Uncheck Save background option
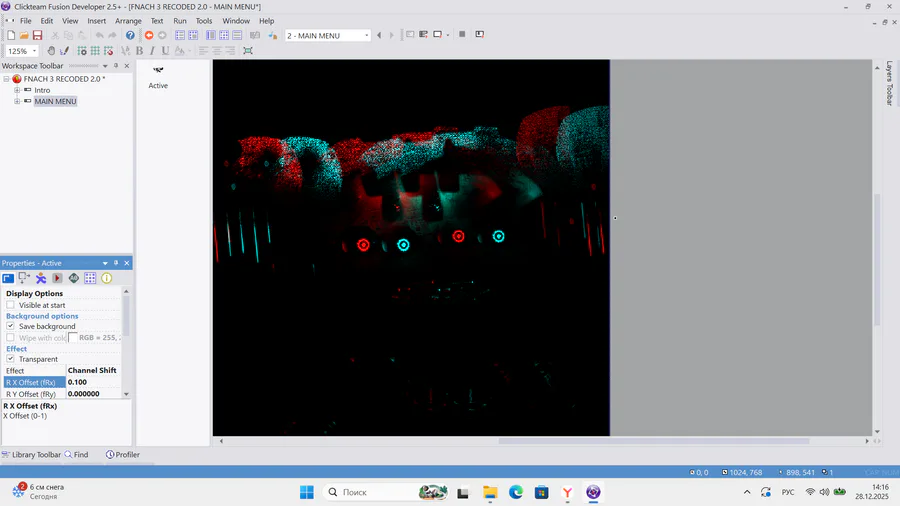 tap(10, 326)
